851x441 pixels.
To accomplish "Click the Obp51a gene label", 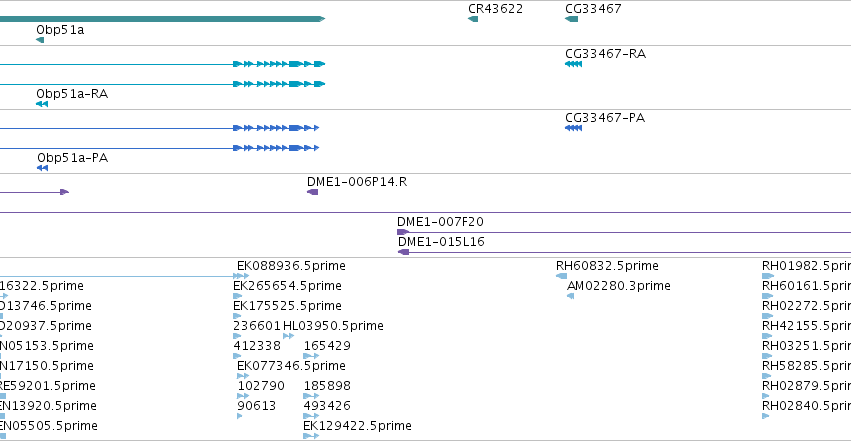I will click(60, 30).
